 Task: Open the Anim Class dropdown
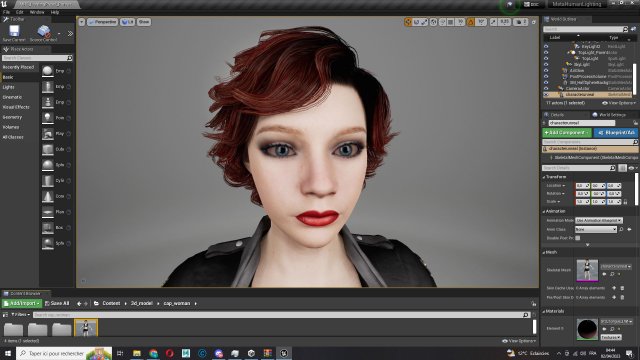pos(596,229)
